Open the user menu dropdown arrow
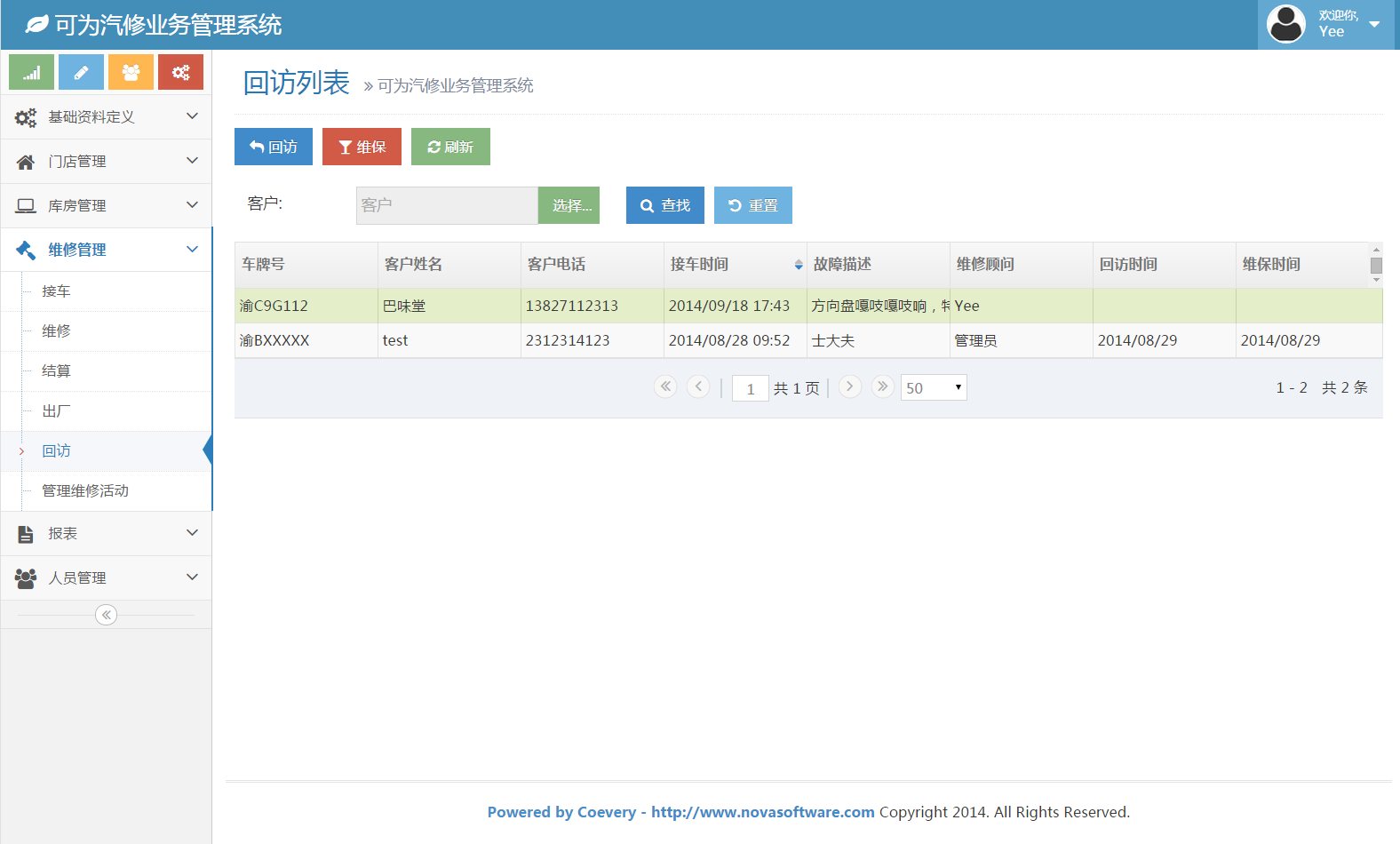The height and width of the screenshot is (844, 1400). pos(1374,24)
